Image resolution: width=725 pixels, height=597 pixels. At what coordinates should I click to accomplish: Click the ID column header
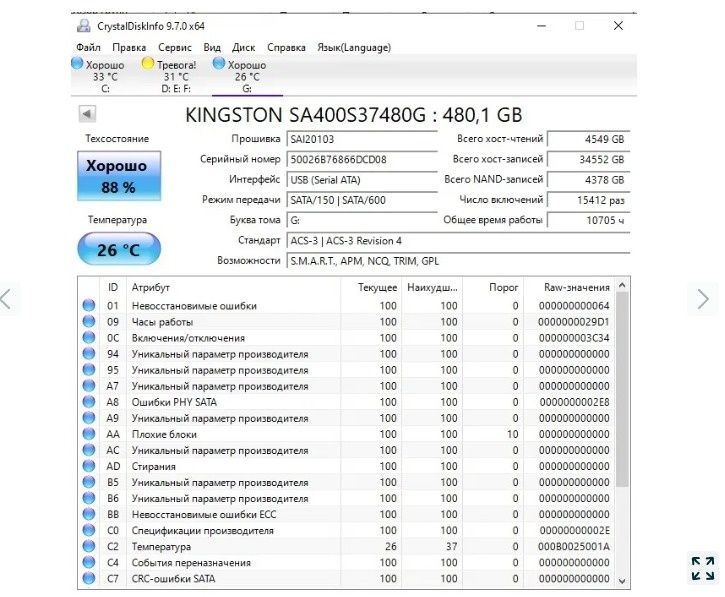click(x=113, y=288)
